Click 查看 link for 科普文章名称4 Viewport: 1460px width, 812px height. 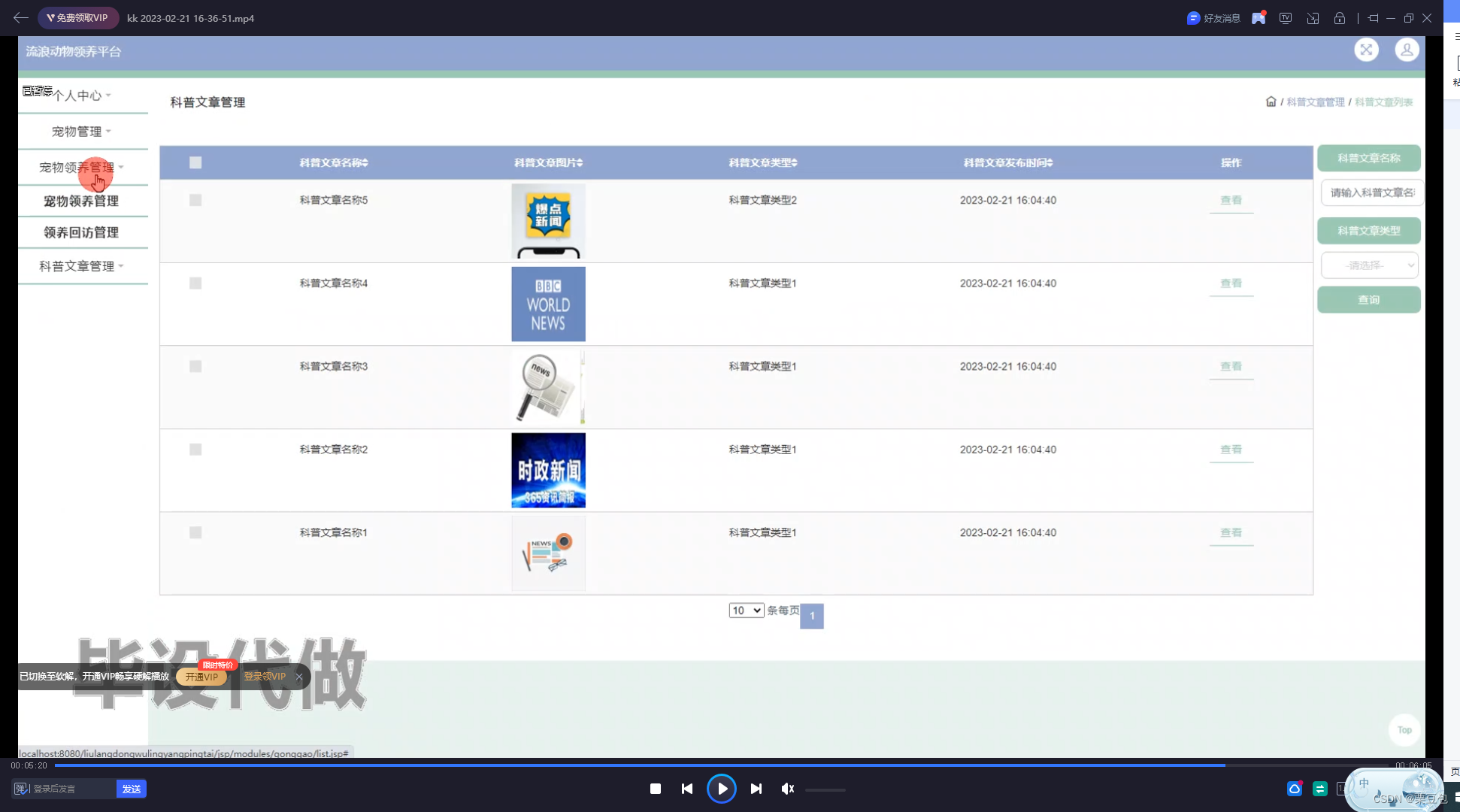click(1231, 283)
